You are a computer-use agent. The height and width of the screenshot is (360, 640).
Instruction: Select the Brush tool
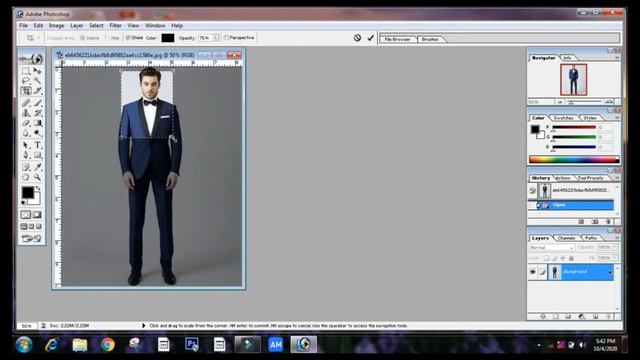pyautogui.click(x=38, y=103)
